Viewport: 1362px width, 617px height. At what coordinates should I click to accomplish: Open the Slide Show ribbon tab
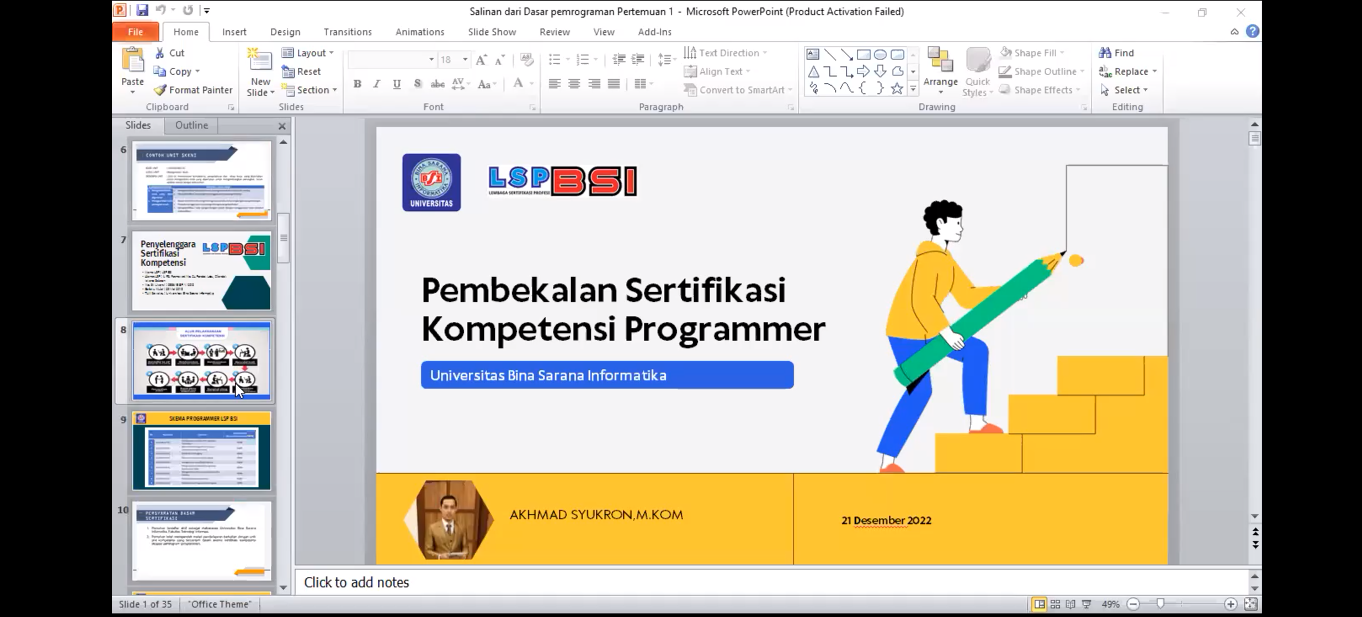pos(492,32)
